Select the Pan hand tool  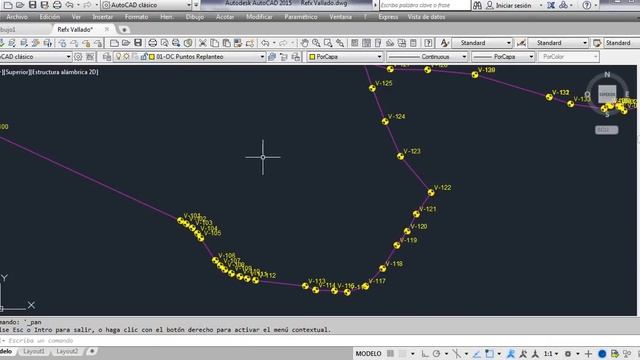tap(304, 43)
